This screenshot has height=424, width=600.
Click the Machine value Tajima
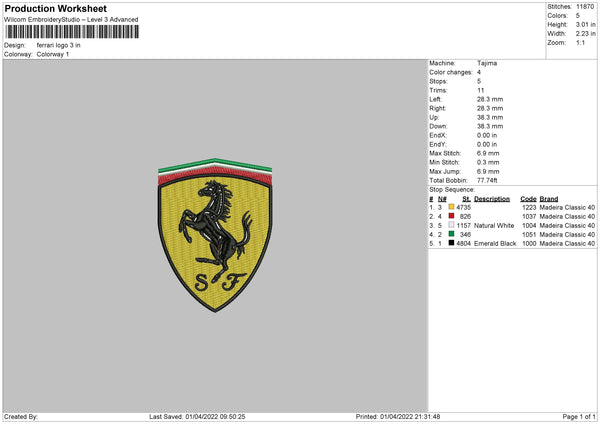click(487, 63)
